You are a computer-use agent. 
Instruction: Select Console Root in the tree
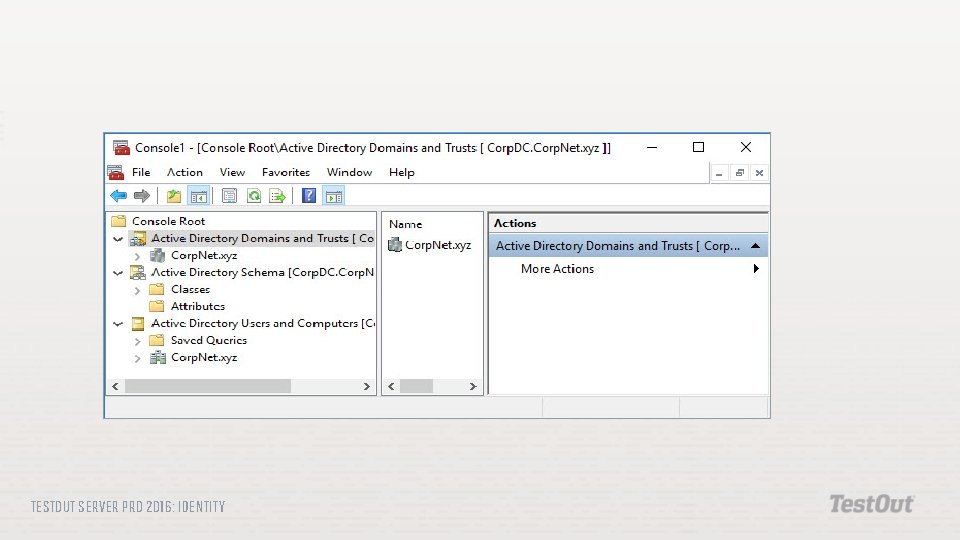[x=168, y=221]
